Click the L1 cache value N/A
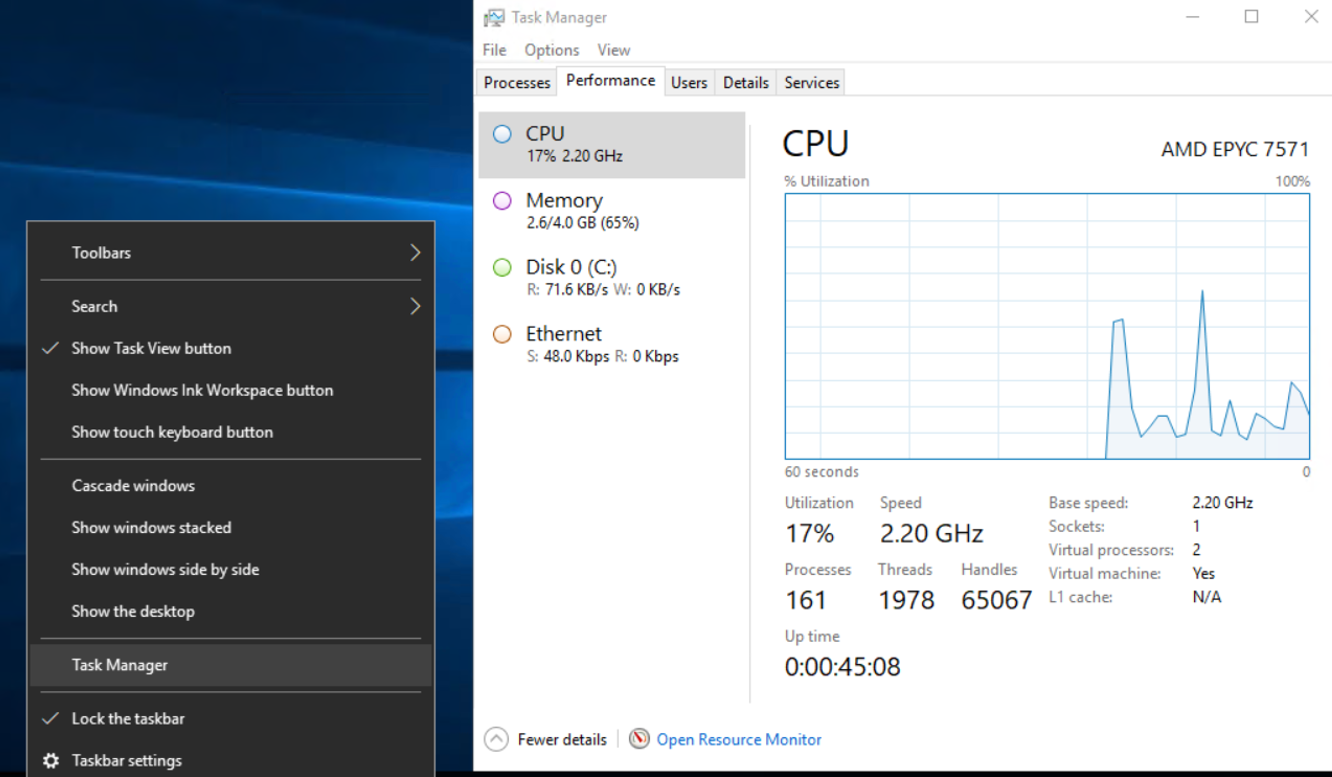1332x777 pixels. (x=1207, y=597)
